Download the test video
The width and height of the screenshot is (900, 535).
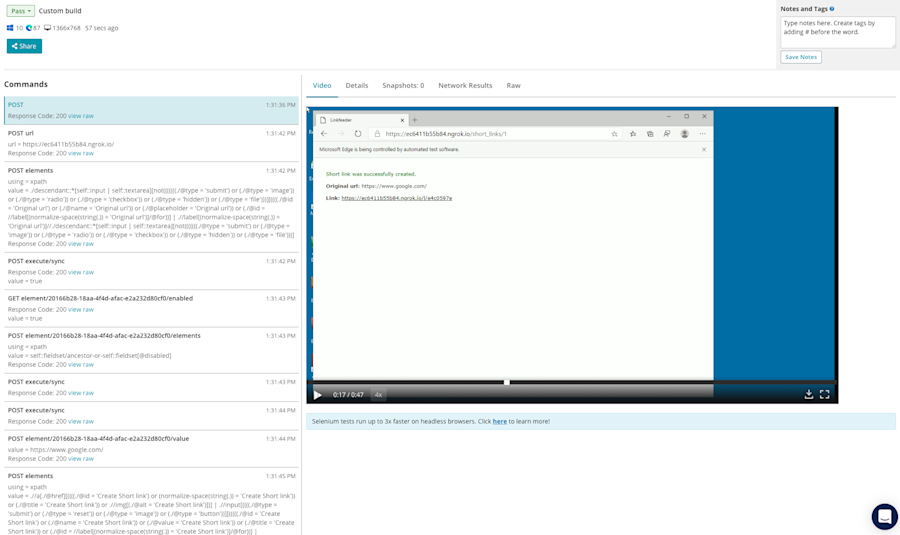point(809,394)
